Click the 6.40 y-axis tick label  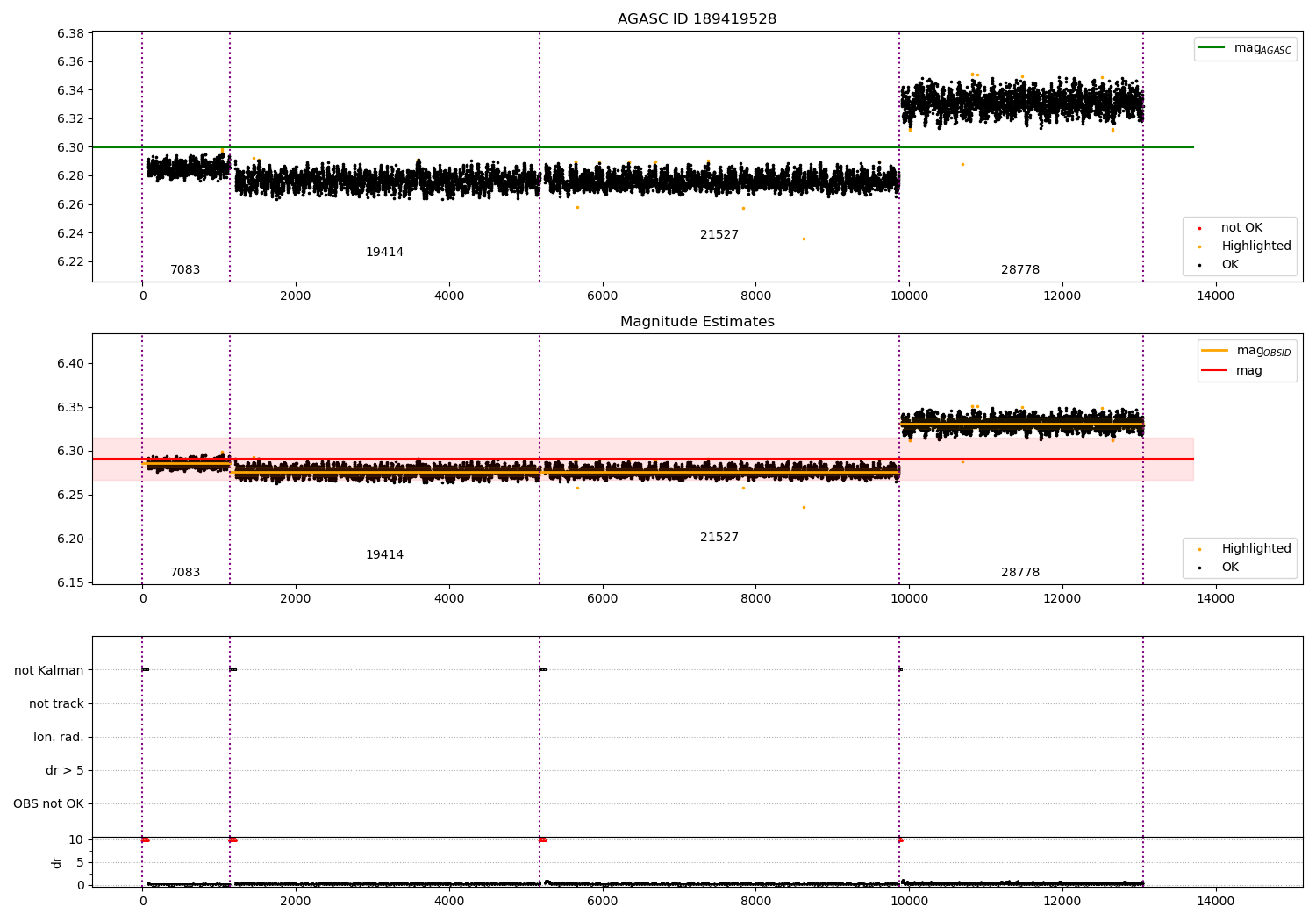[x=70, y=364]
